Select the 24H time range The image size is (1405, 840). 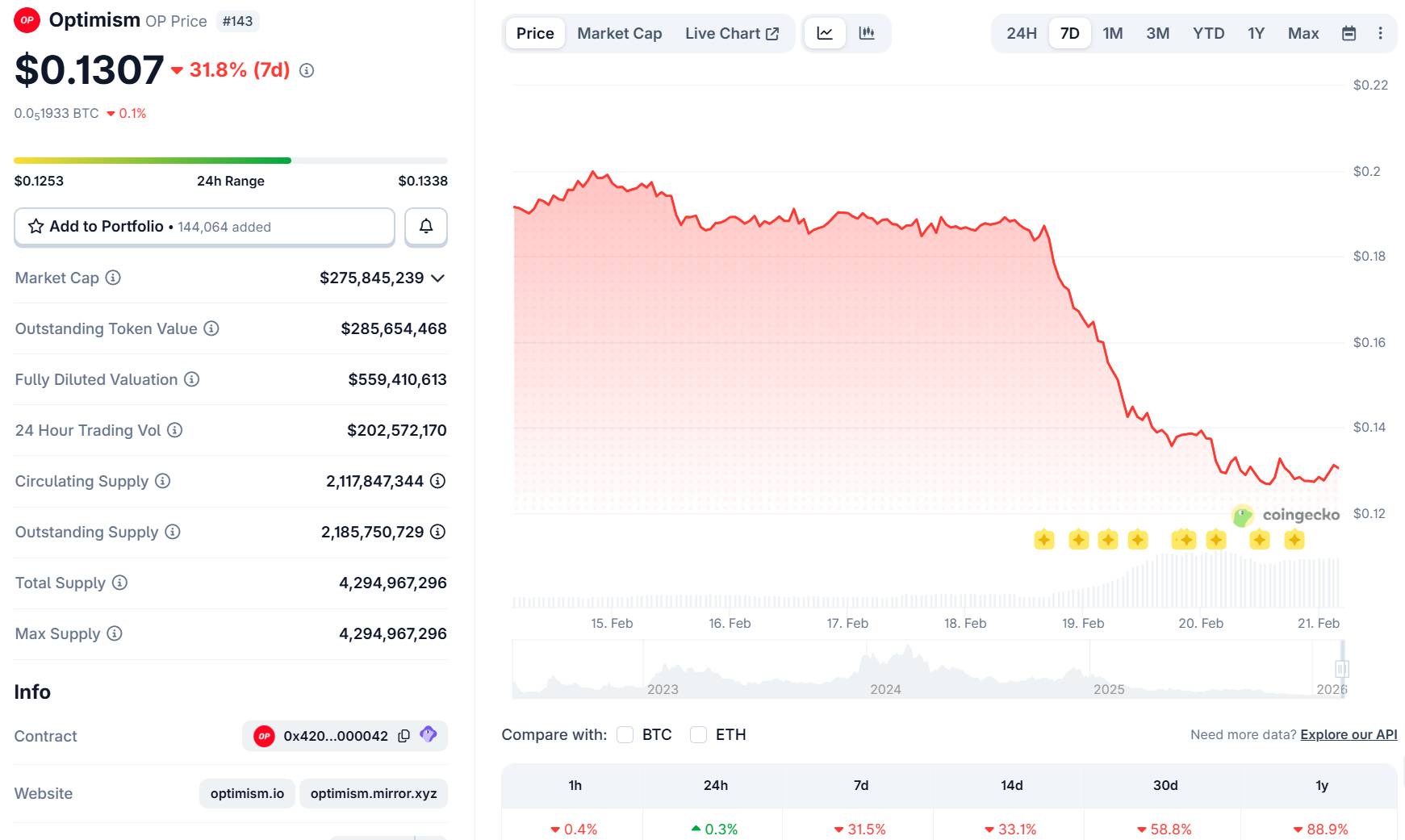tap(1021, 33)
